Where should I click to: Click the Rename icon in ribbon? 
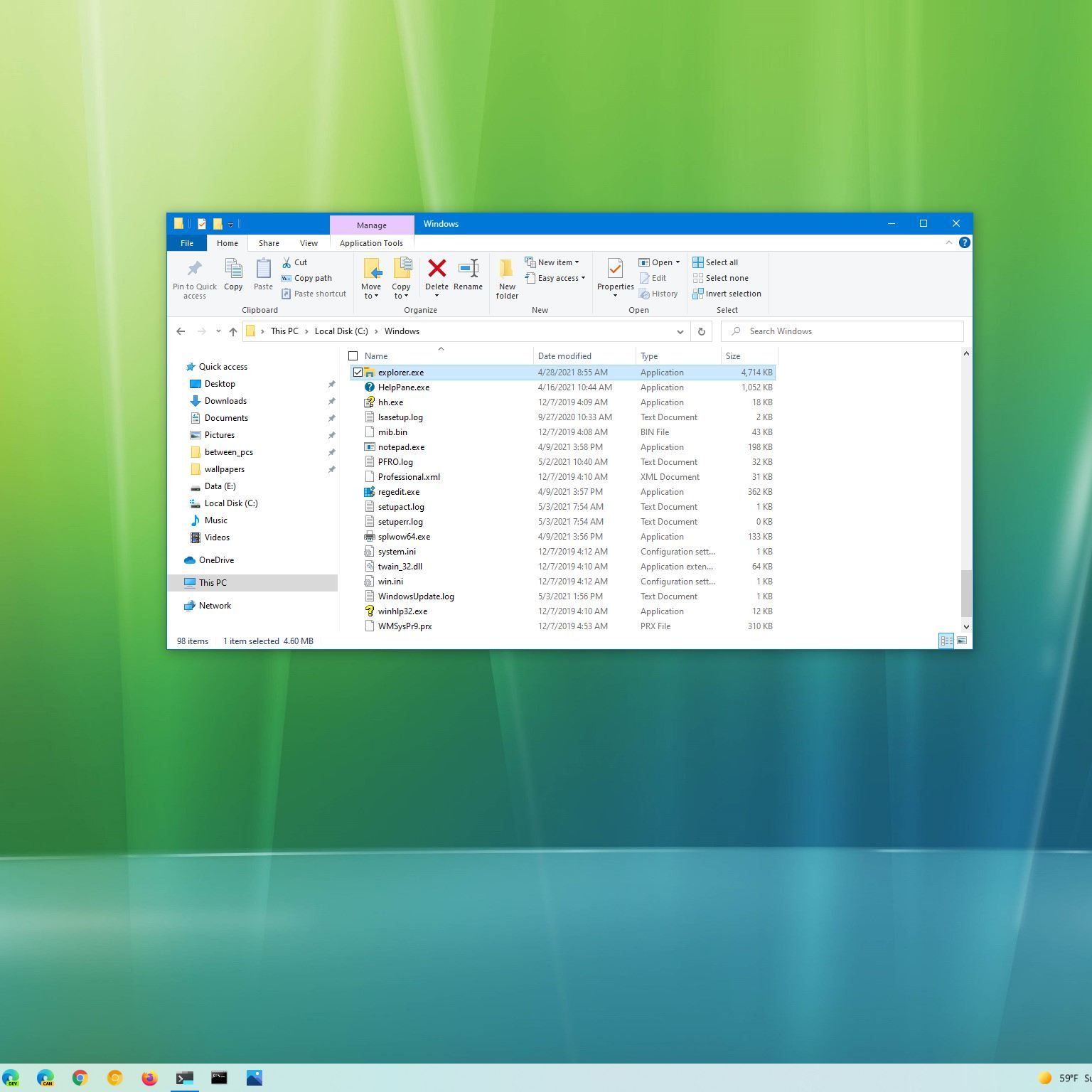[x=468, y=269]
